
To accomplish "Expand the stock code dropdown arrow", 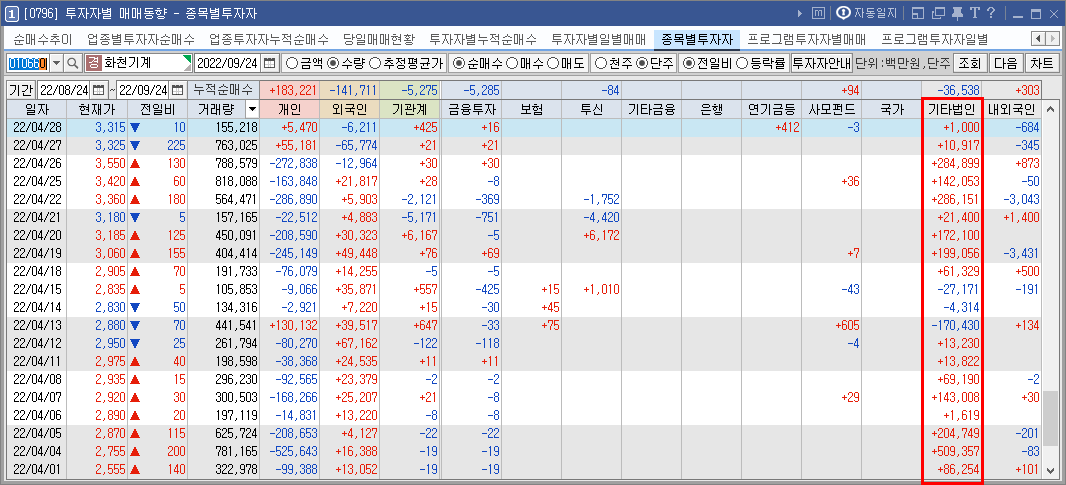I will 57,63.
